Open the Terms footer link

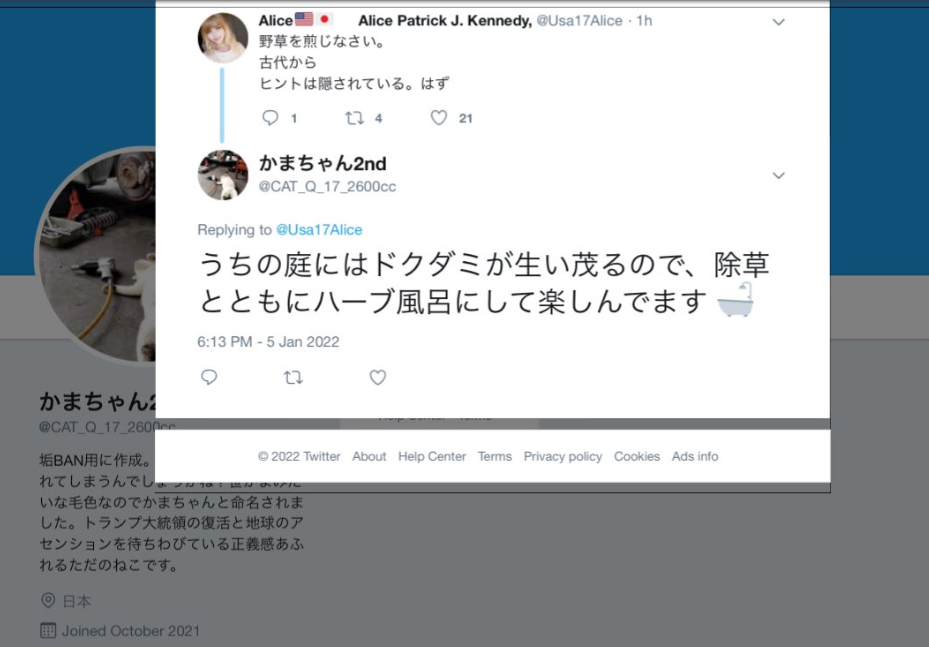pos(495,457)
